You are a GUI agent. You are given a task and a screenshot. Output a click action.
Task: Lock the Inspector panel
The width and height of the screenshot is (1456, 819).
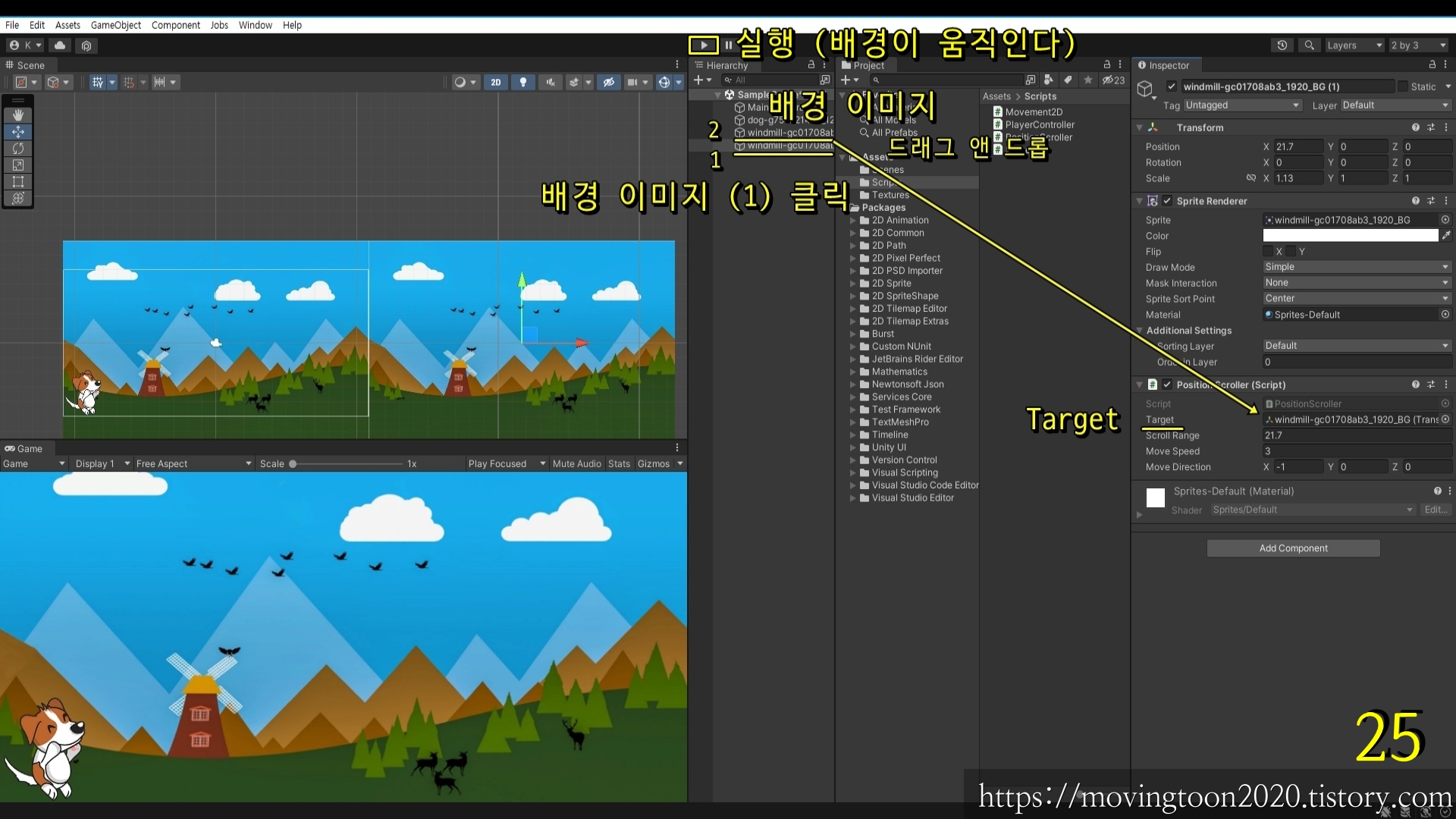1432,65
